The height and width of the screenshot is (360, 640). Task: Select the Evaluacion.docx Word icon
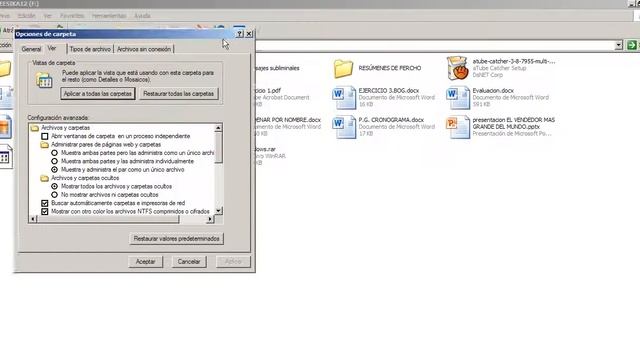(458, 98)
